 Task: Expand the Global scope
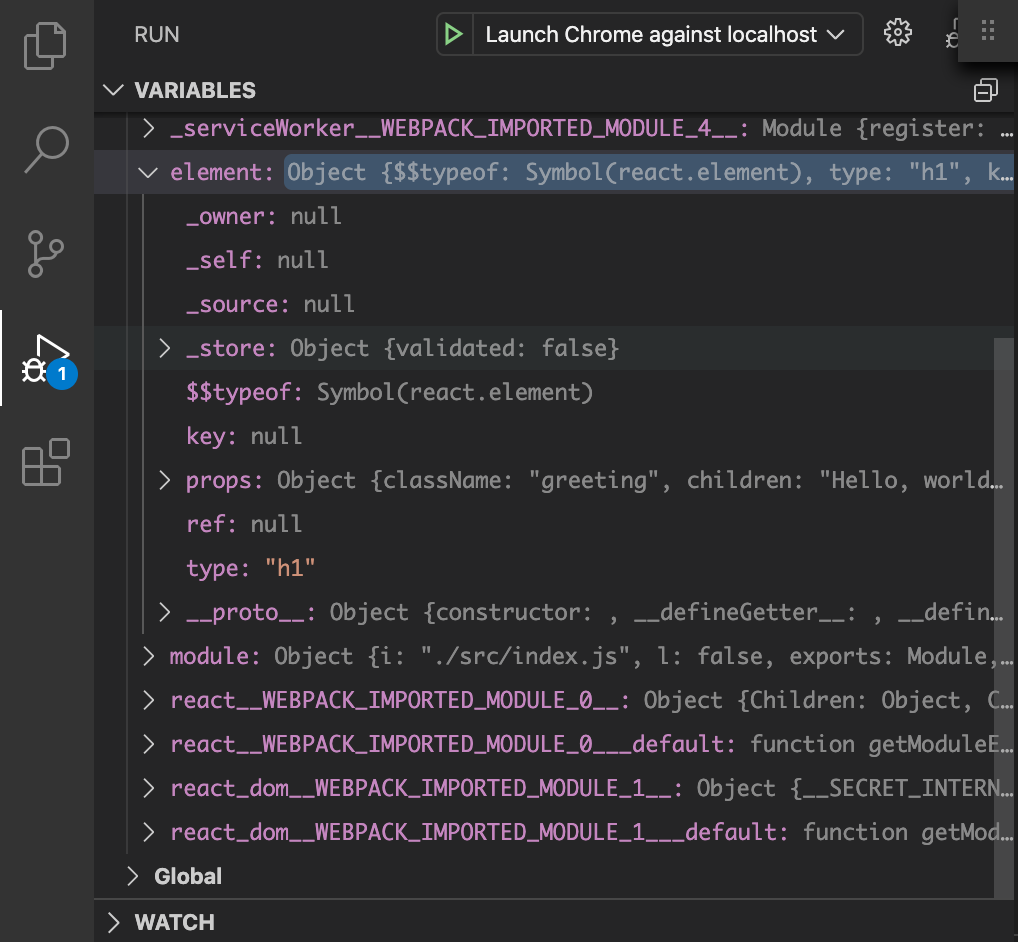[x=132, y=876]
